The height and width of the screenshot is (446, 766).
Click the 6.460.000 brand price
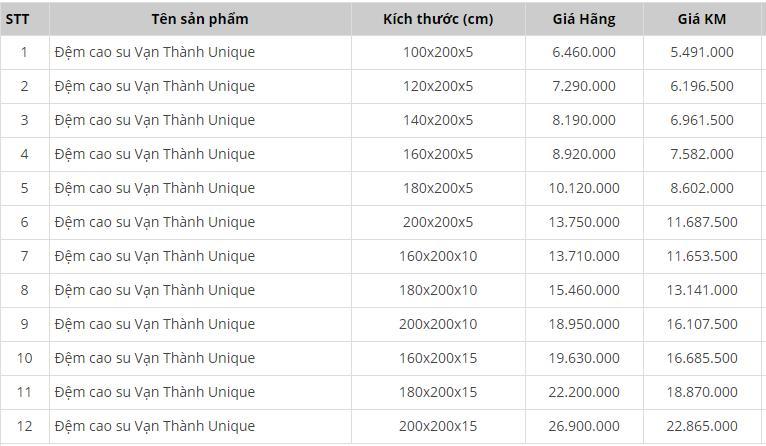click(584, 52)
